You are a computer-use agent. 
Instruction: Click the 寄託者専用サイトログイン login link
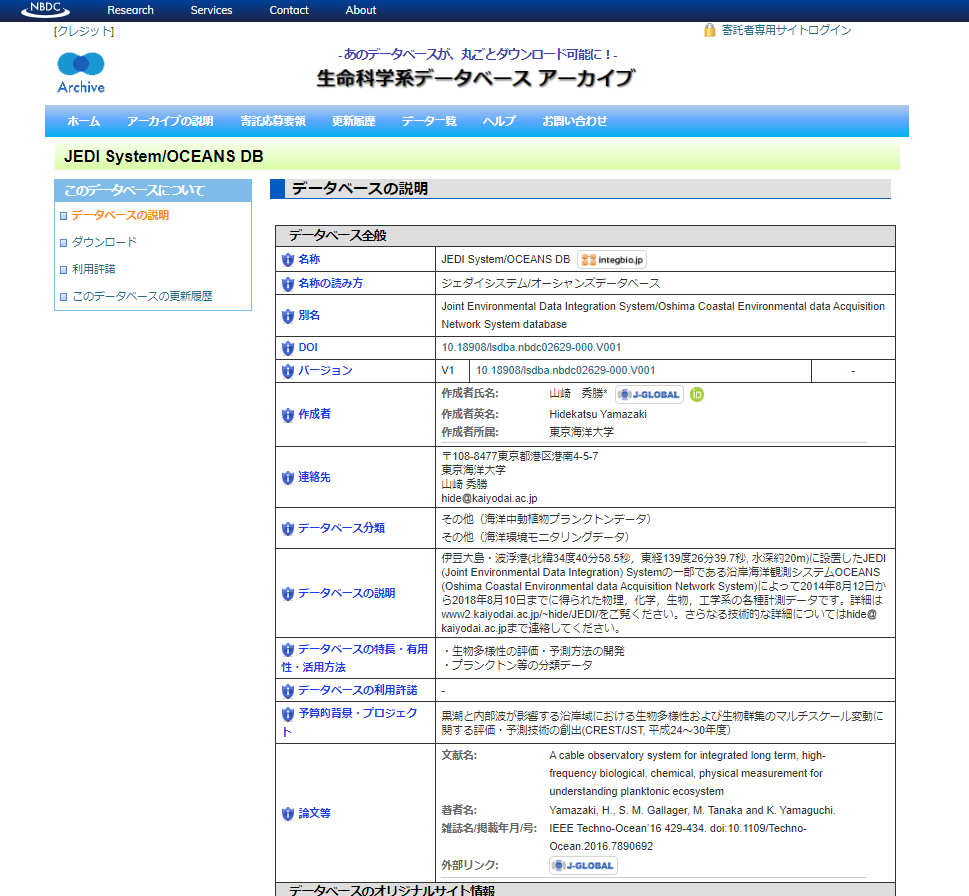tap(786, 30)
